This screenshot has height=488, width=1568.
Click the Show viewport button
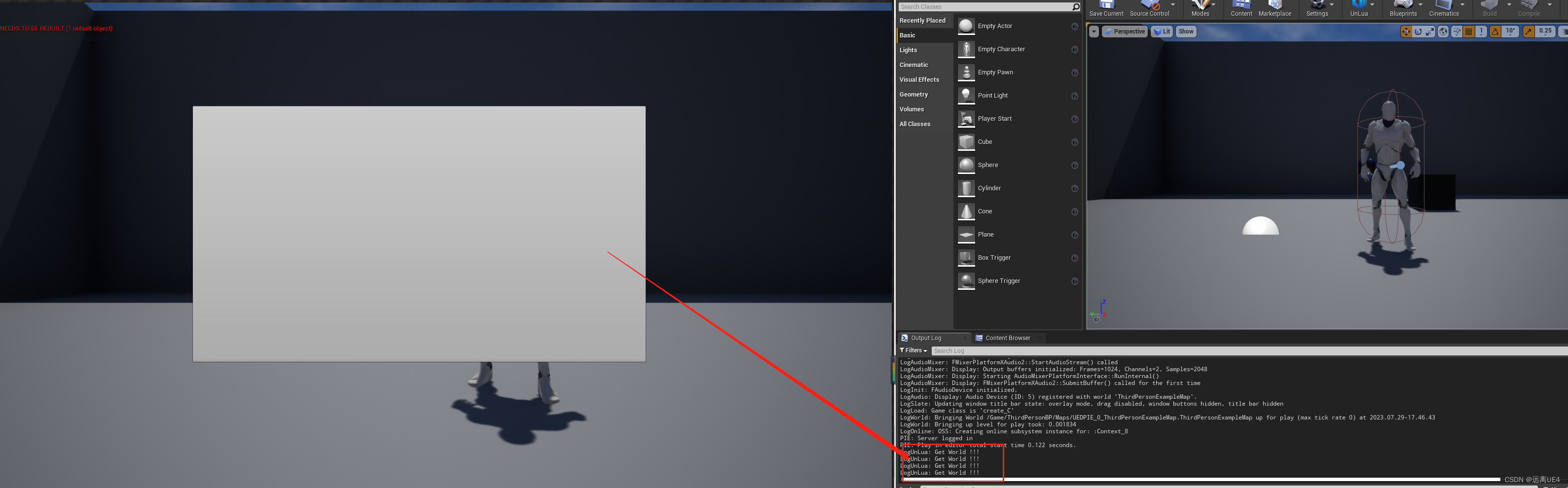click(x=1185, y=31)
